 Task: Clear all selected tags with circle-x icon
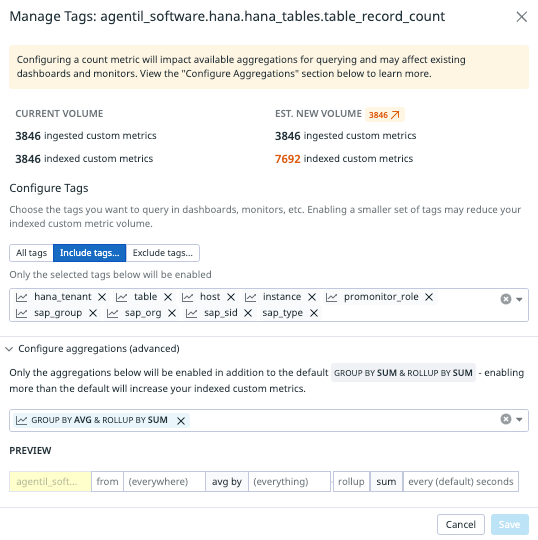[506, 299]
